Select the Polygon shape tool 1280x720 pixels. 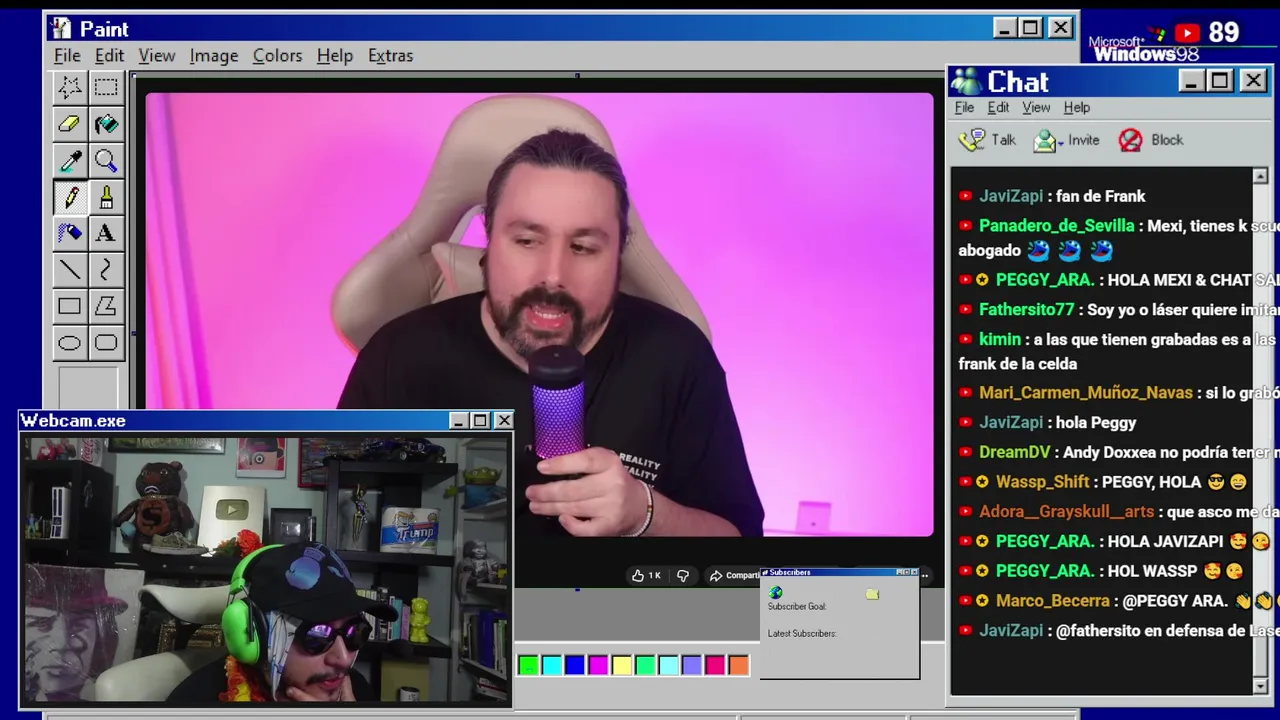[x=106, y=306]
